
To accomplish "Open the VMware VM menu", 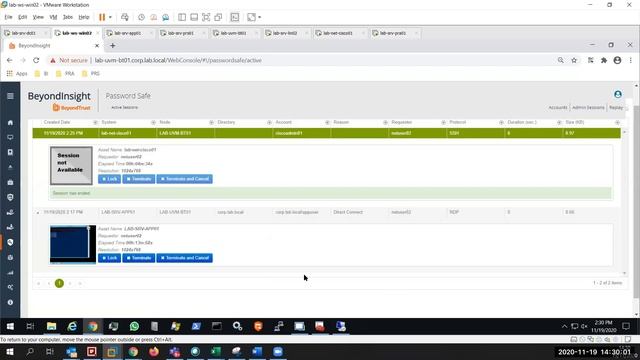I will click(x=53, y=17).
